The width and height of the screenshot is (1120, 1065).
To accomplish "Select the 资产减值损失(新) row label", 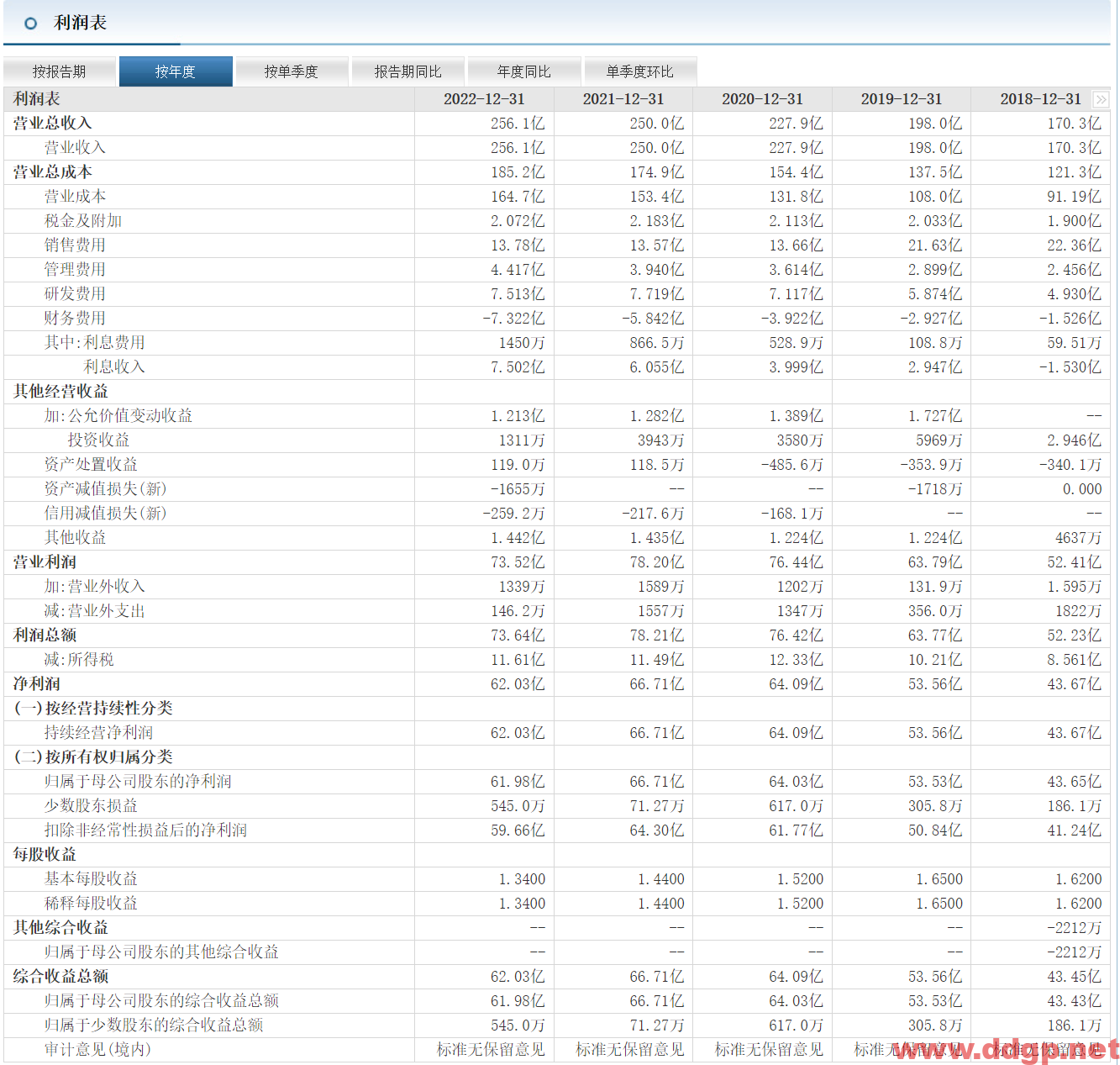I will pos(105,489).
